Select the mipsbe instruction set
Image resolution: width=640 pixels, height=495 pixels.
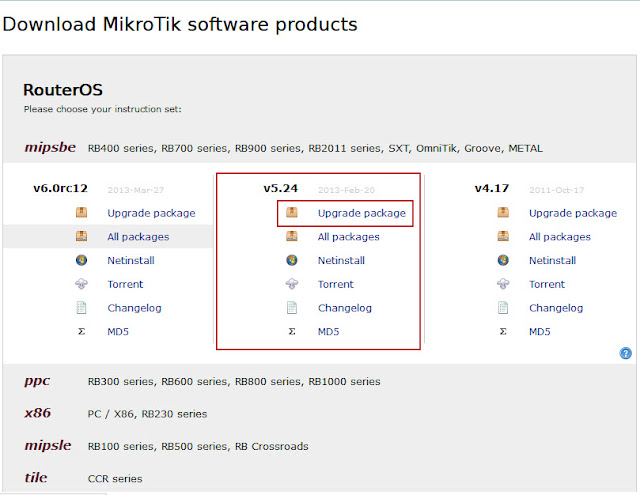coord(50,147)
